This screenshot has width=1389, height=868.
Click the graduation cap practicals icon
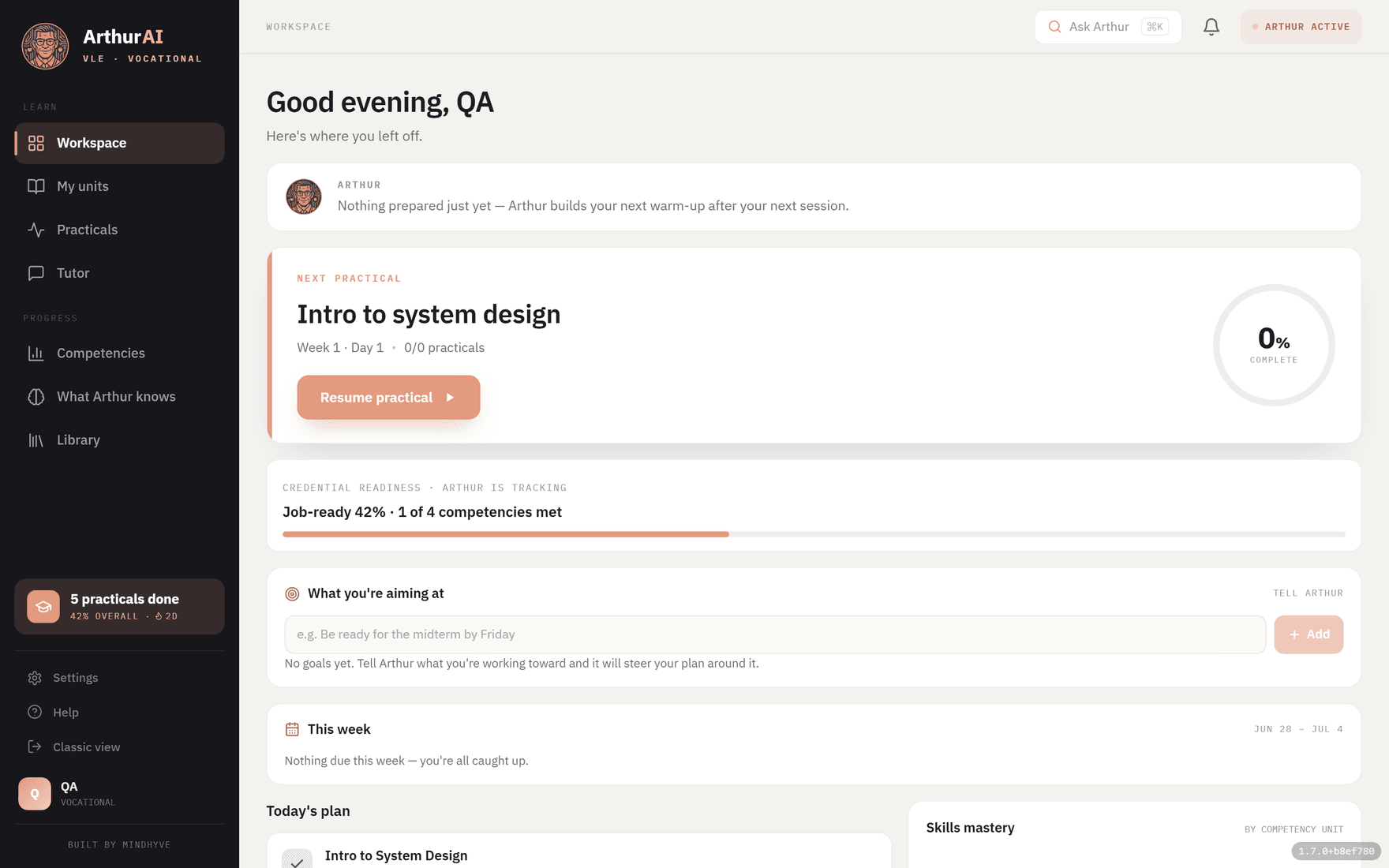tap(43, 607)
